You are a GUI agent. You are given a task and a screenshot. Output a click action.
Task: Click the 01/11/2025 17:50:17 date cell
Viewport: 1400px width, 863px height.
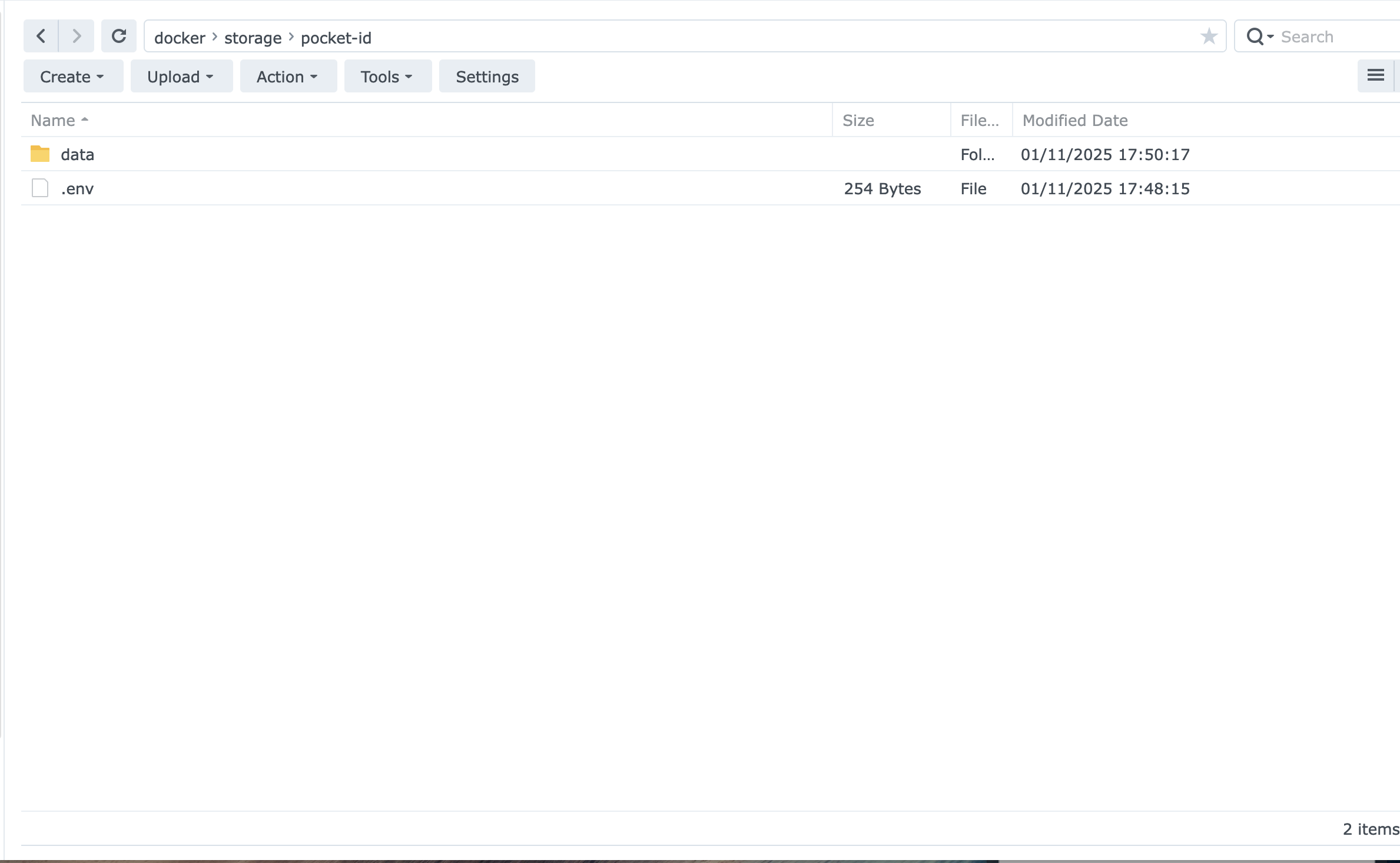1105,154
